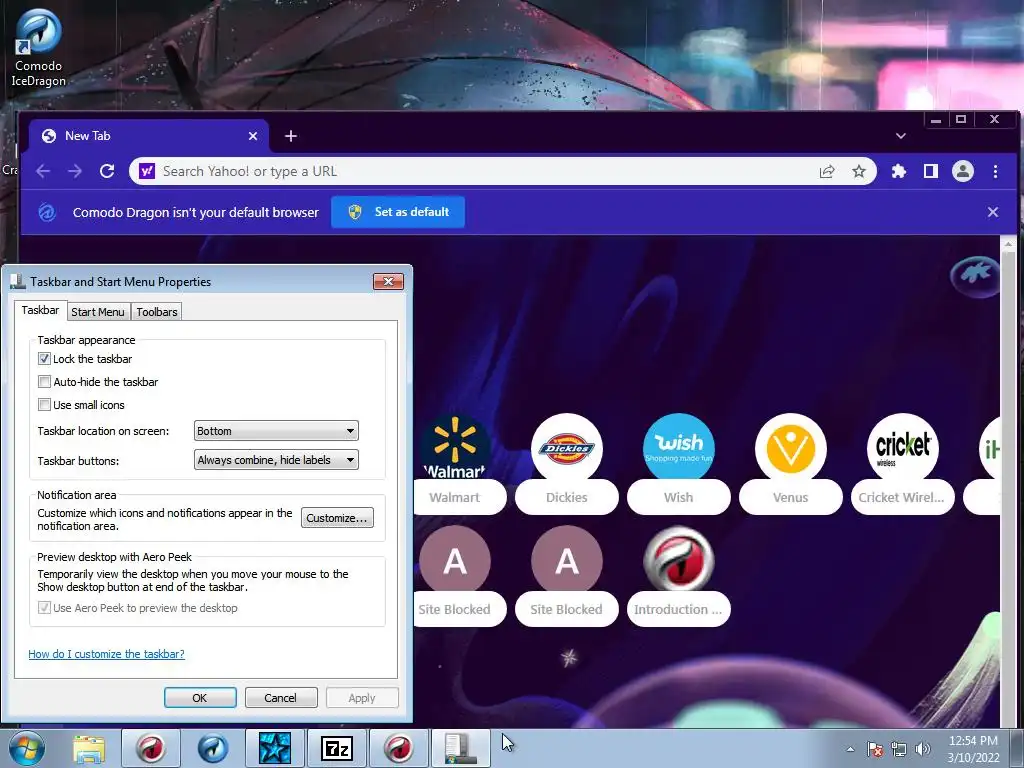The image size is (1024, 768).
Task: Open the Venus shortcut tile
Action: pos(790,464)
